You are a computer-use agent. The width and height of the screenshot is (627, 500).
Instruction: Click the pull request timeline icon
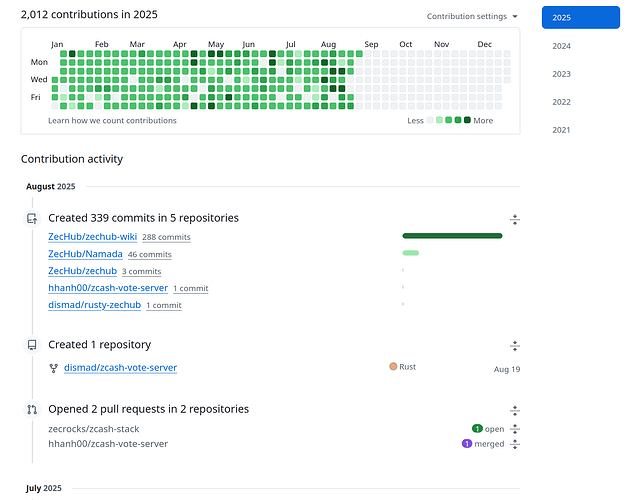[32, 409]
